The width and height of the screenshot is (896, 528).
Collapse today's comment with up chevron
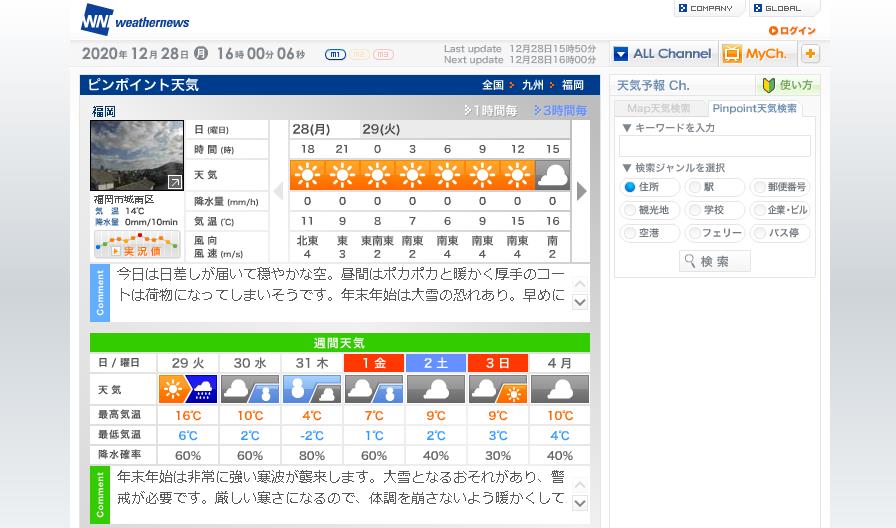[x=580, y=284]
